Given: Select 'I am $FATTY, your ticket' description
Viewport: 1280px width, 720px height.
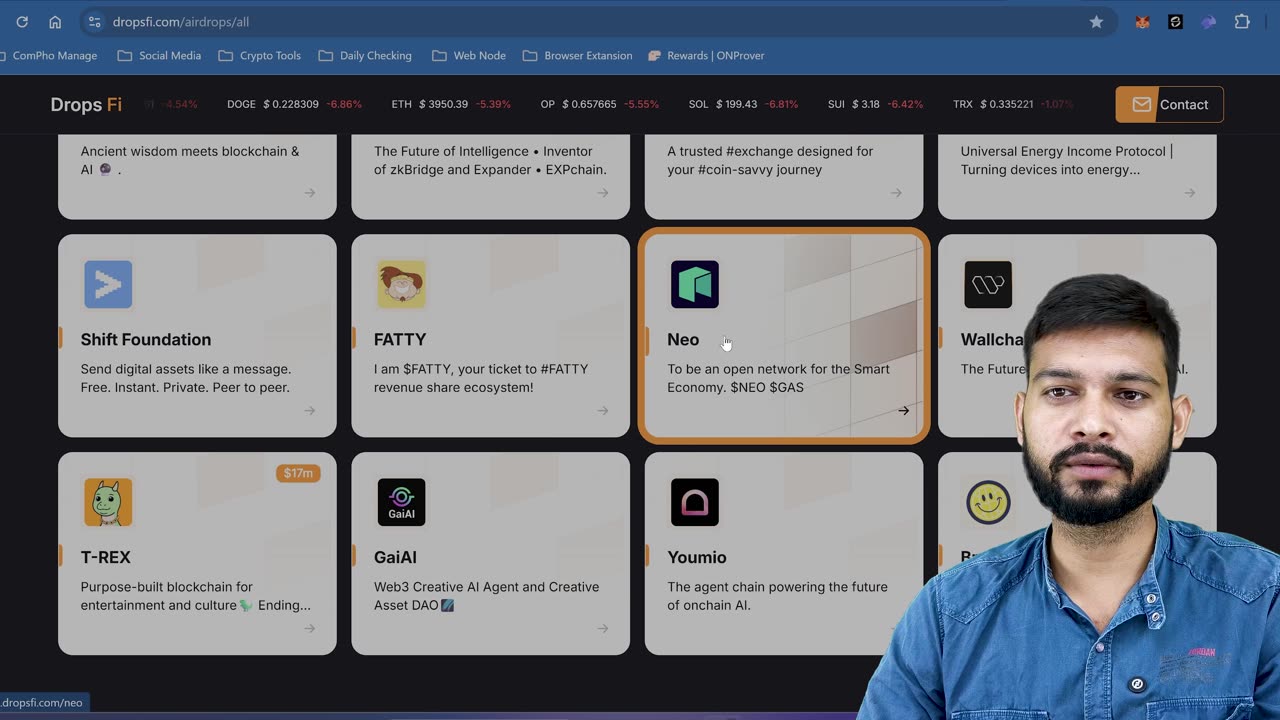Looking at the screenshot, I should (x=481, y=378).
